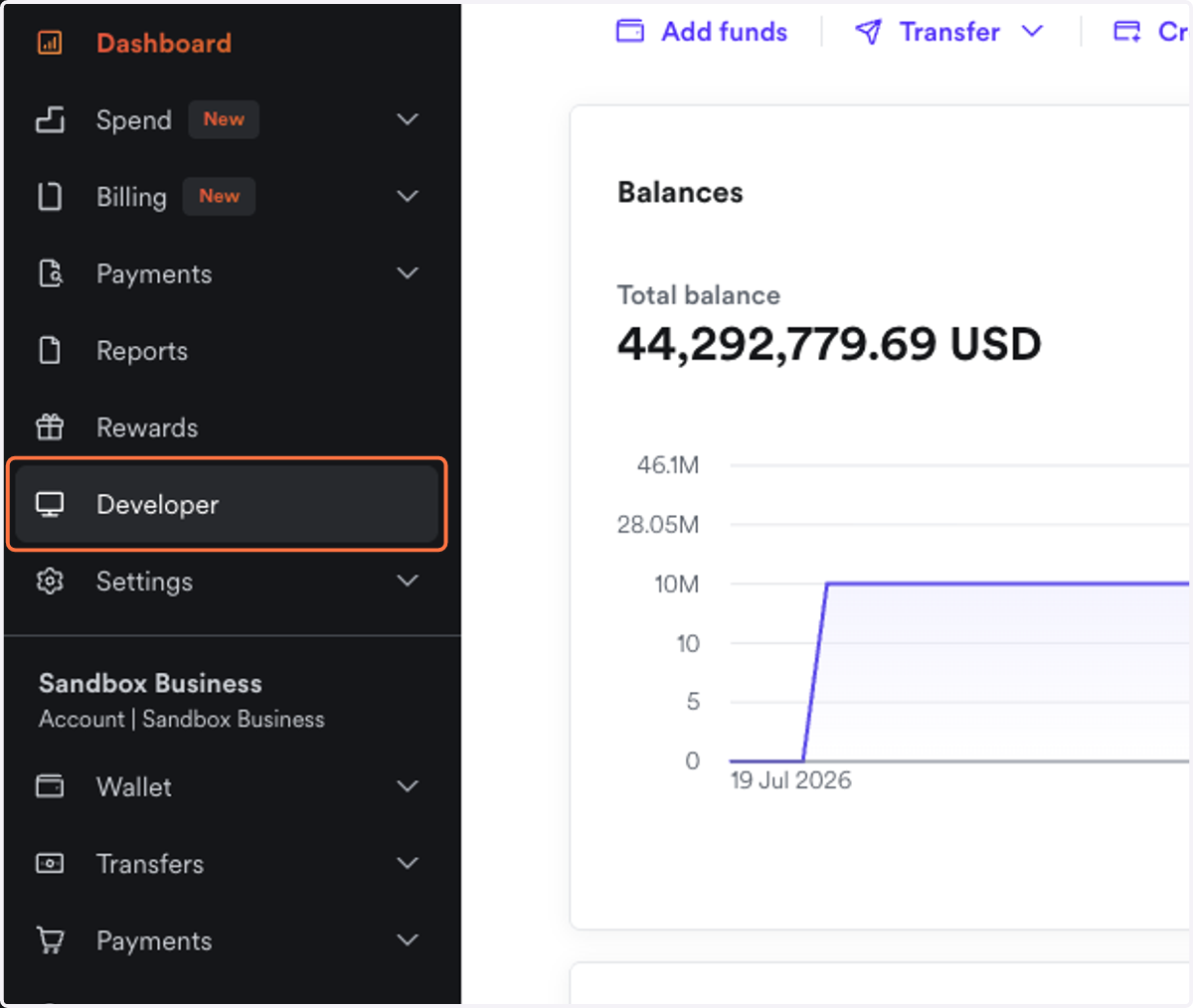Click the Transfers cash icon
This screenshot has height=1008, width=1193.
50,863
